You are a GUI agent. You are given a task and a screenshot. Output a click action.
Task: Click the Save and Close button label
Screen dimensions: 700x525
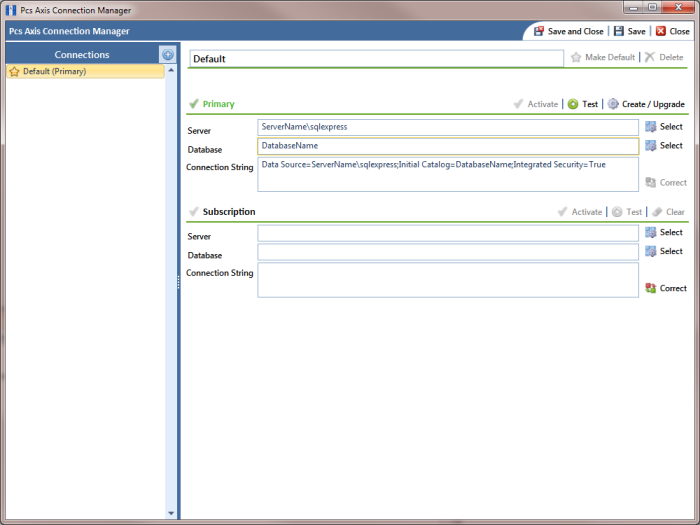coord(575,31)
